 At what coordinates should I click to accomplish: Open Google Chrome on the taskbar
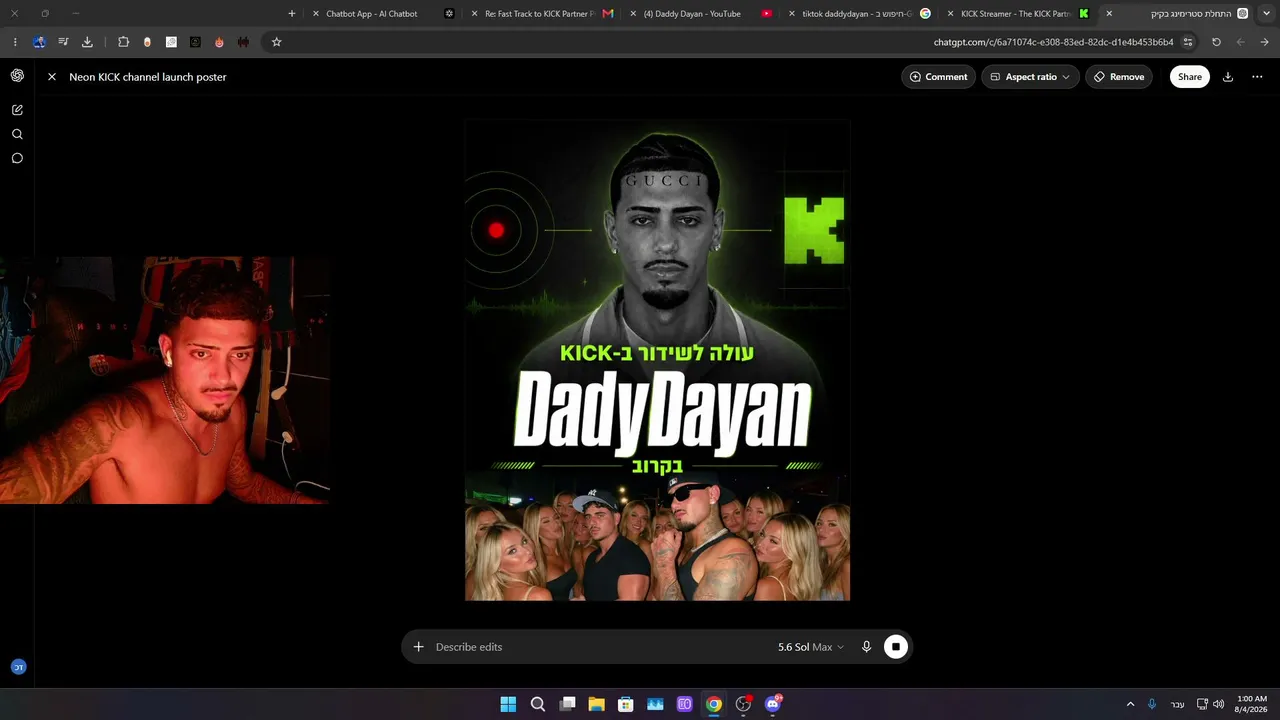click(x=714, y=704)
